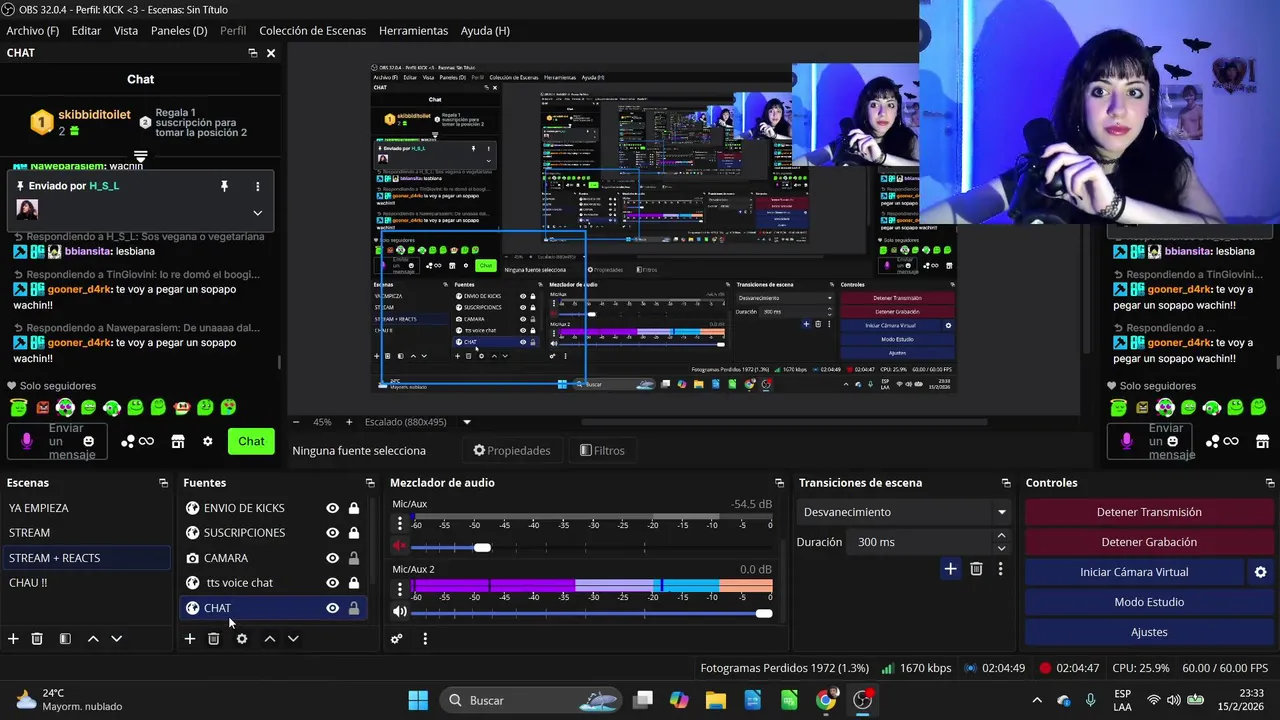The height and width of the screenshot is (720, 1280).
Task: Click Detener Transmisión button
Action: [1149, 512]
